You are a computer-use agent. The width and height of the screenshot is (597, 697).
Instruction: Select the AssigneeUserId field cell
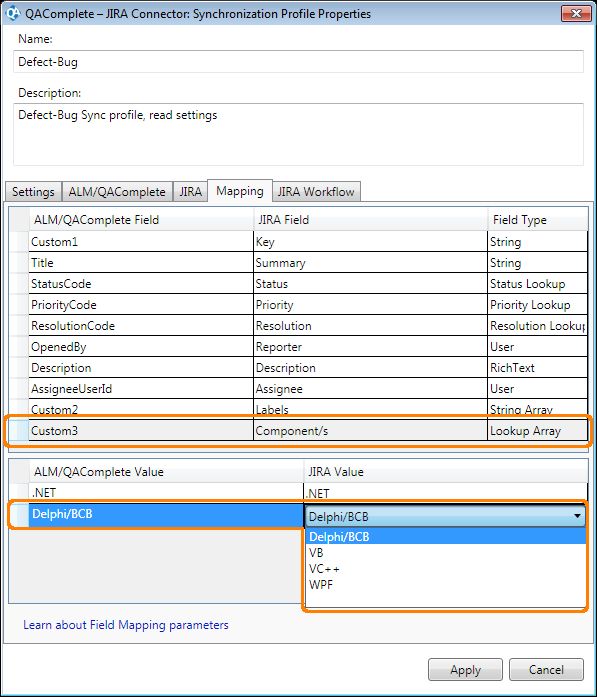tap(141, 389)
